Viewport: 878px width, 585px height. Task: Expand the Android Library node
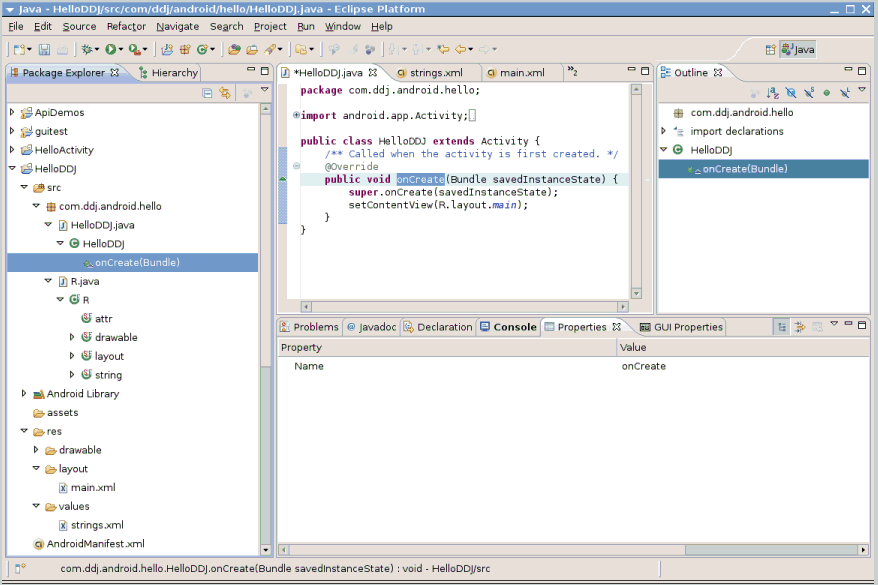click(24, 394)
